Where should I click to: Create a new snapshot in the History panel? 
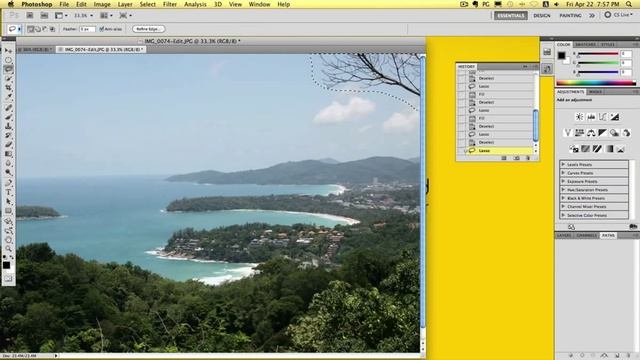click(x=516, y=158)
